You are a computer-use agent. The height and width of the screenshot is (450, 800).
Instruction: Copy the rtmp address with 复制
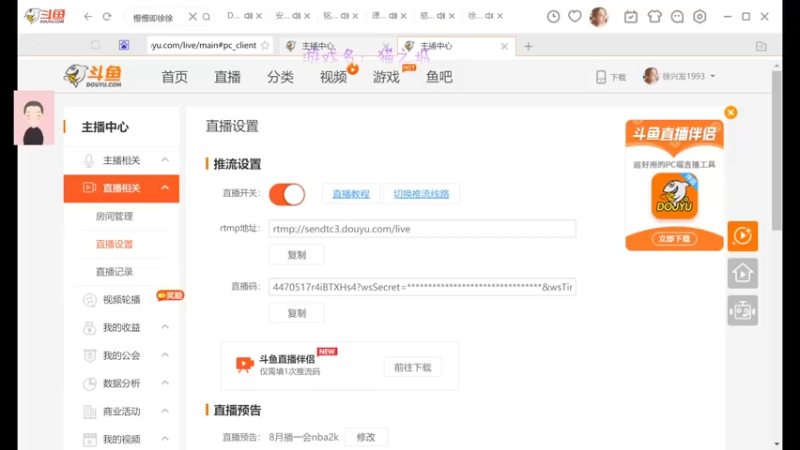pos(296,255)
